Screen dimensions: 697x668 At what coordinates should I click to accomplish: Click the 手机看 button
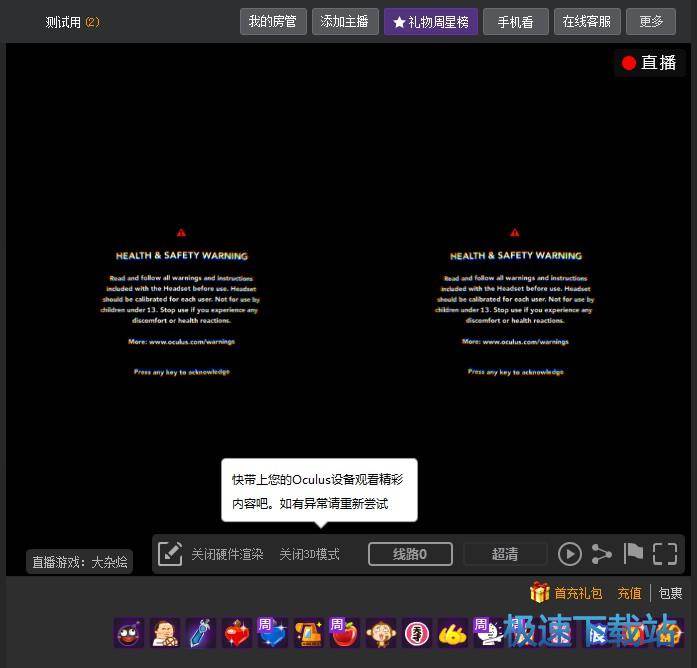(516, 21)
